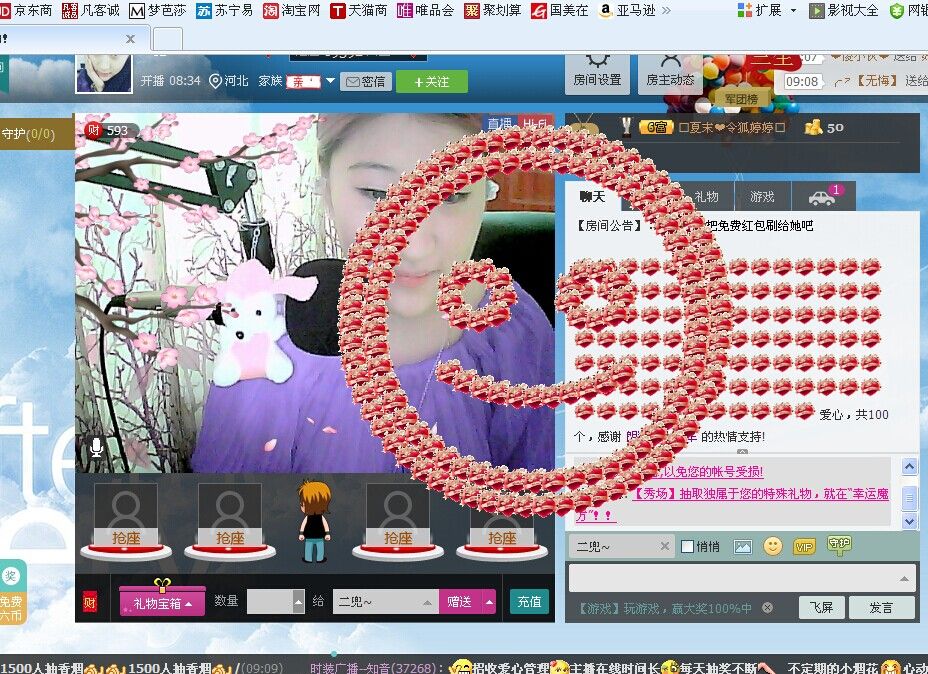Open the car icon tab
The image size is (928, 674).
point(824,196)
